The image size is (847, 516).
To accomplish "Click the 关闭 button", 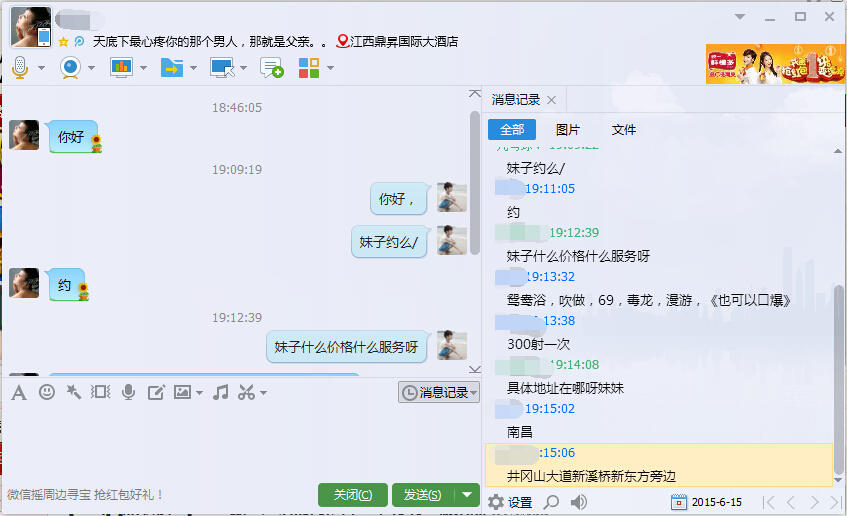I will click(x=352, y=495).
